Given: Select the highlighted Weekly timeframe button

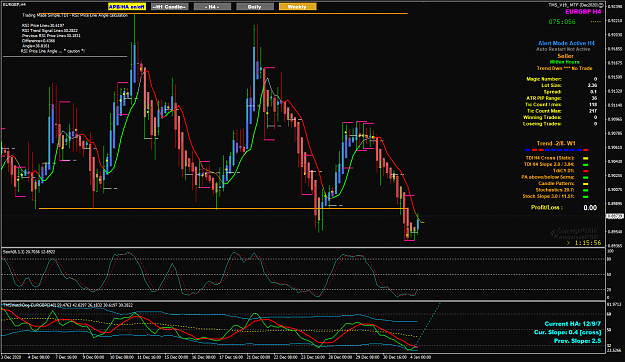Looking at the screenshot, I should click(x=297, y=7).
